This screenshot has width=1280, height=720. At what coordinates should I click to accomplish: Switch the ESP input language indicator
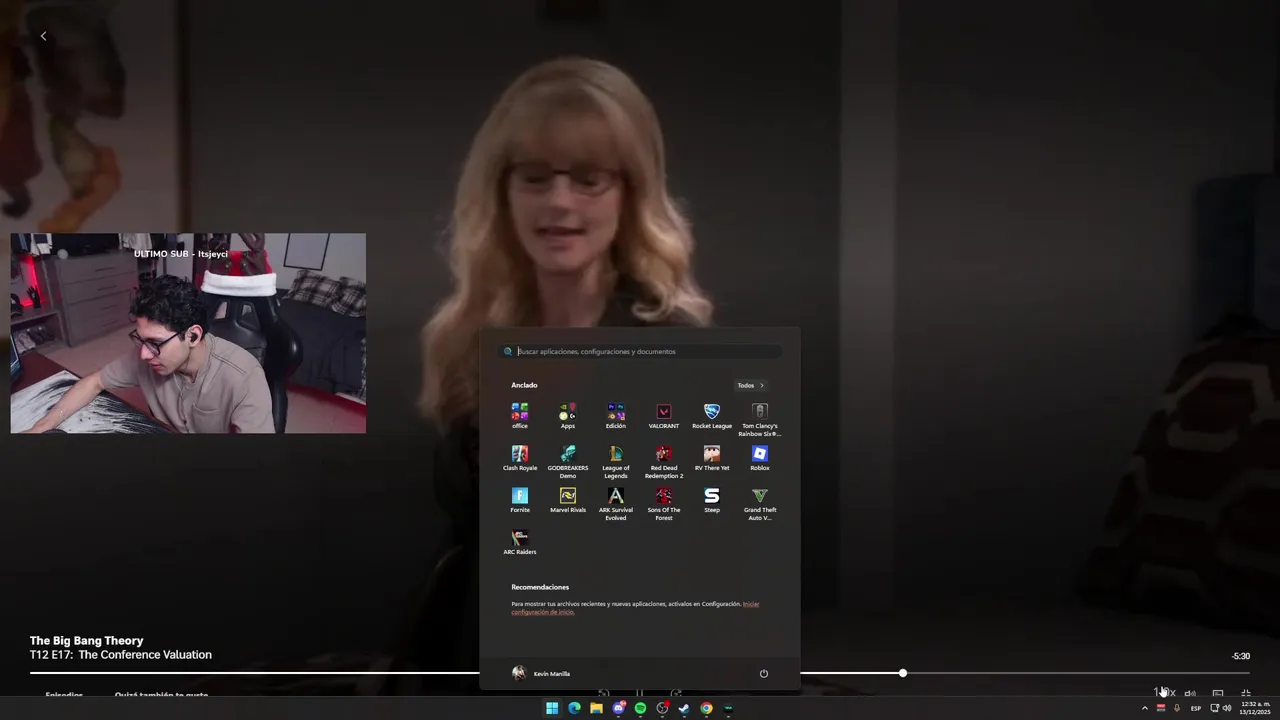tap(1196, 708)
